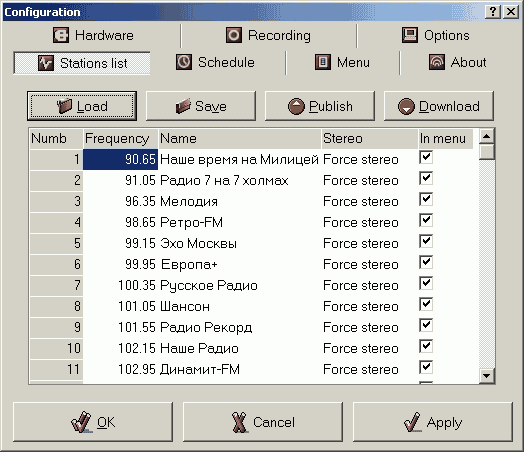Show the About tab

(x=457, y=62)
